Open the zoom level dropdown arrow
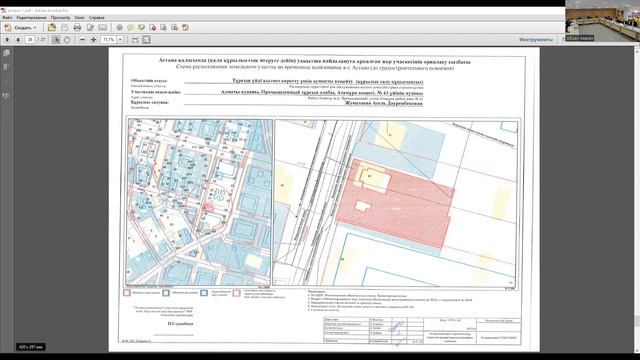The image size is (640, 360). point(120,40)
